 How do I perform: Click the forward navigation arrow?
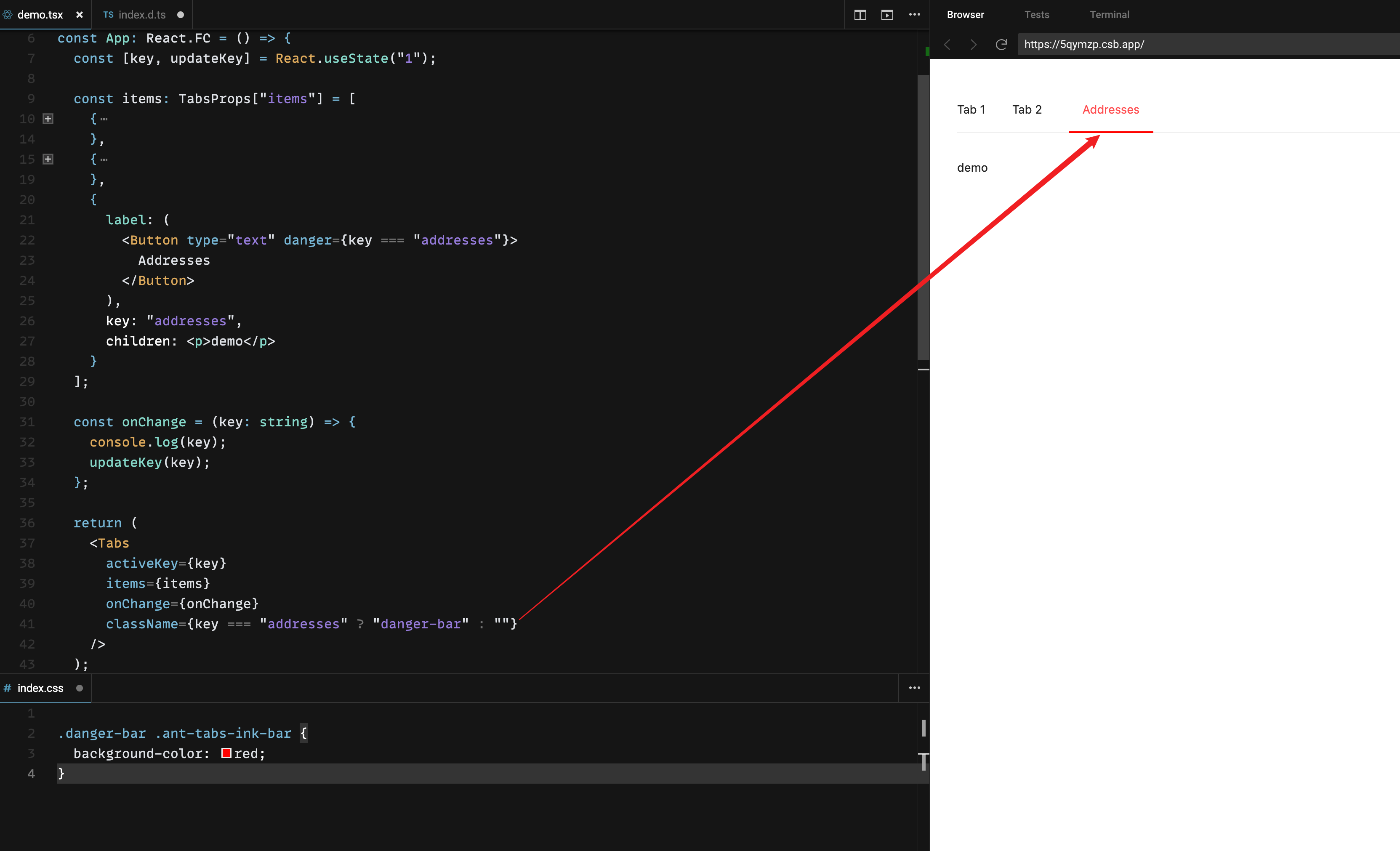tap(973, 44)
